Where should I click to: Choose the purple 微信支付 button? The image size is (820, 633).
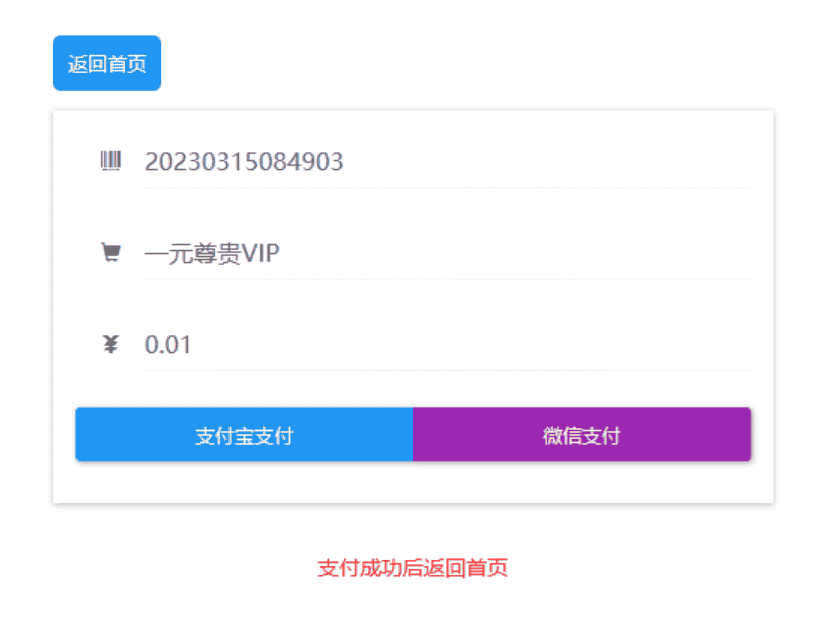click(582, 435)
